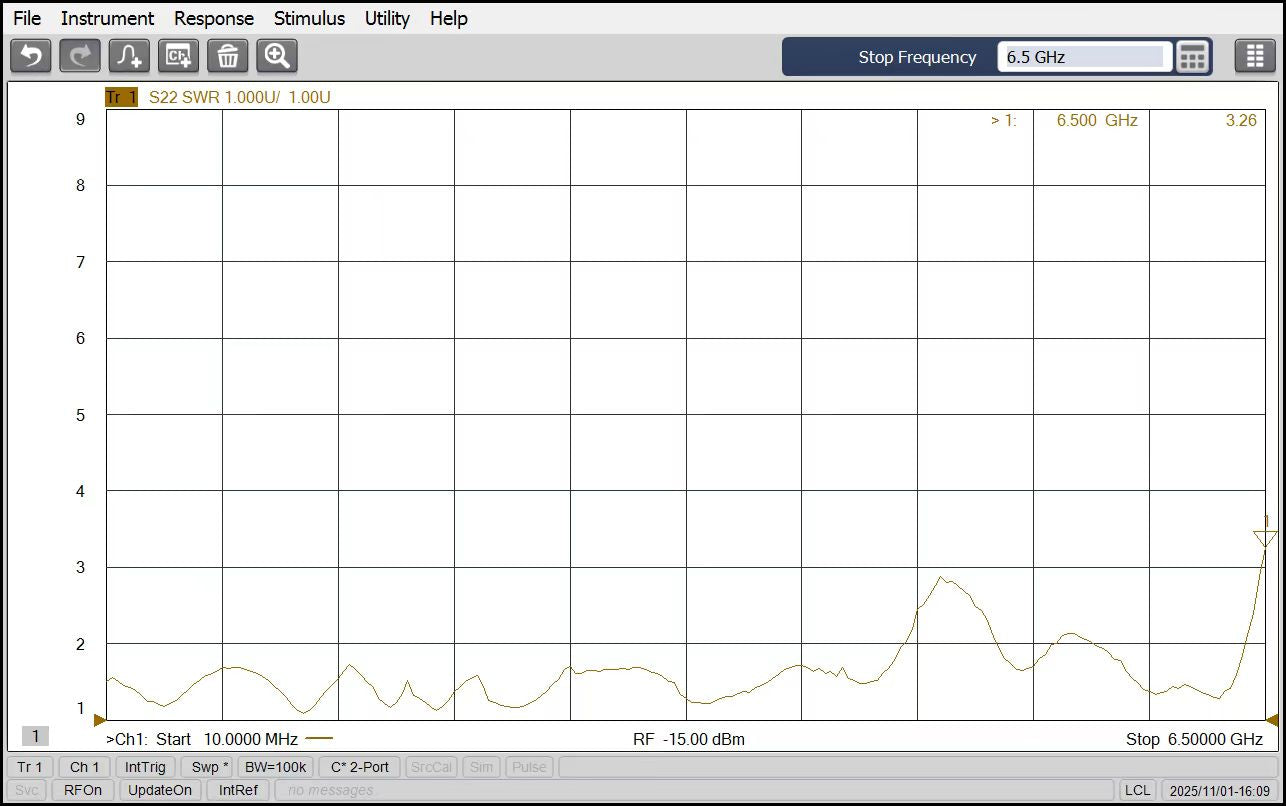Toggle the IntRef reference button
Screen dimensions: 1286x806
click(x=238, y=790)
